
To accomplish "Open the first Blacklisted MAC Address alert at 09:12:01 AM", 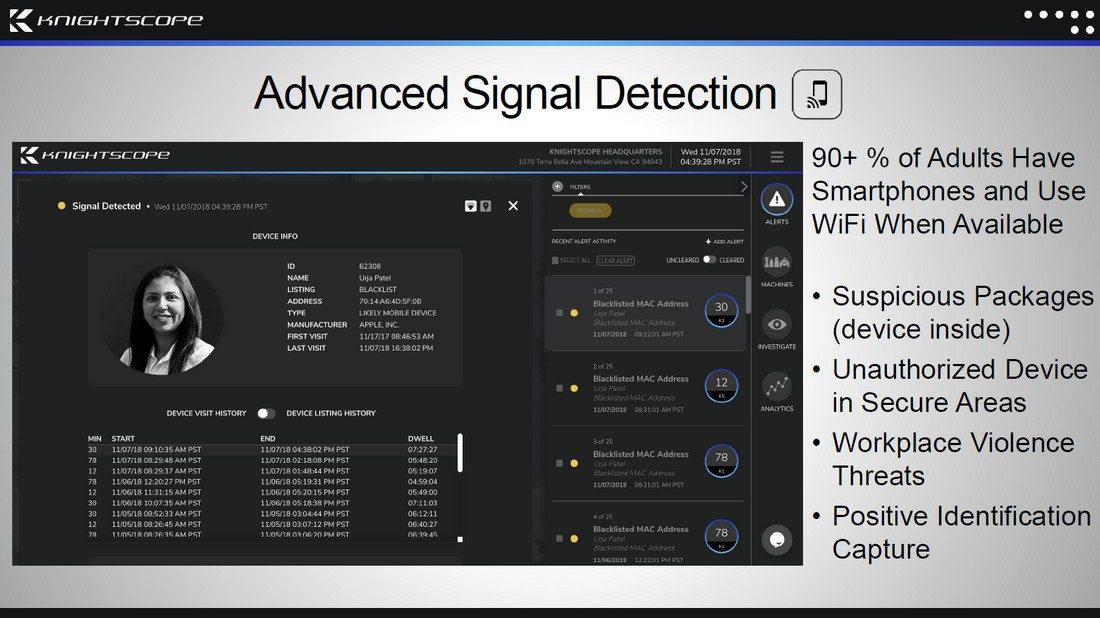I will coord(648,314).
